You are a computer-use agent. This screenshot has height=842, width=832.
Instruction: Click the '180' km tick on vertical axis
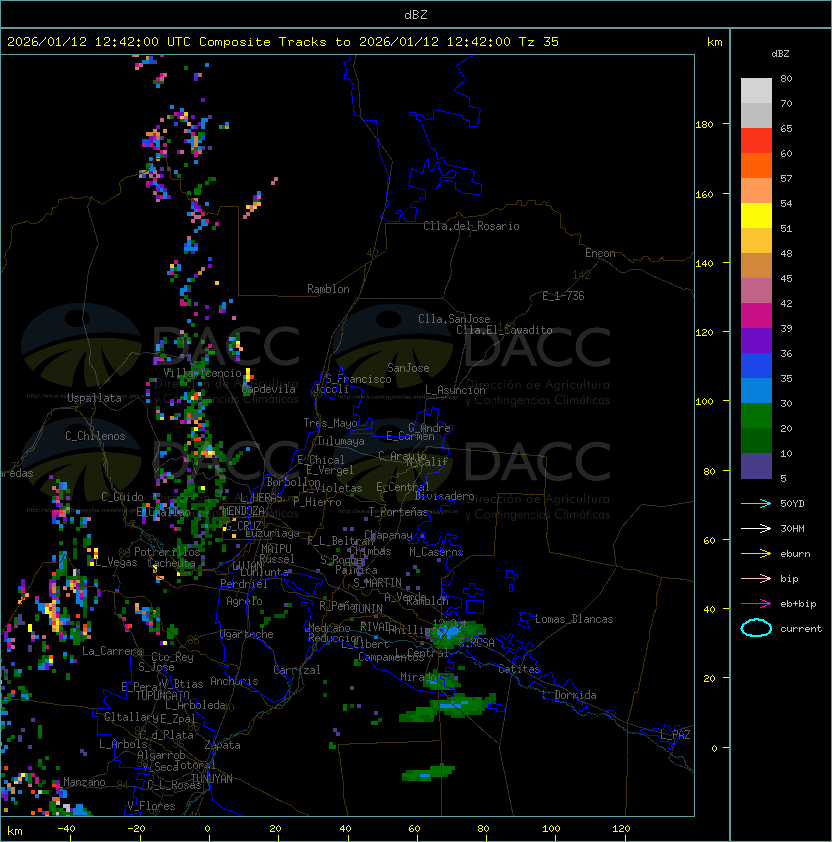[x=704, y=125]
